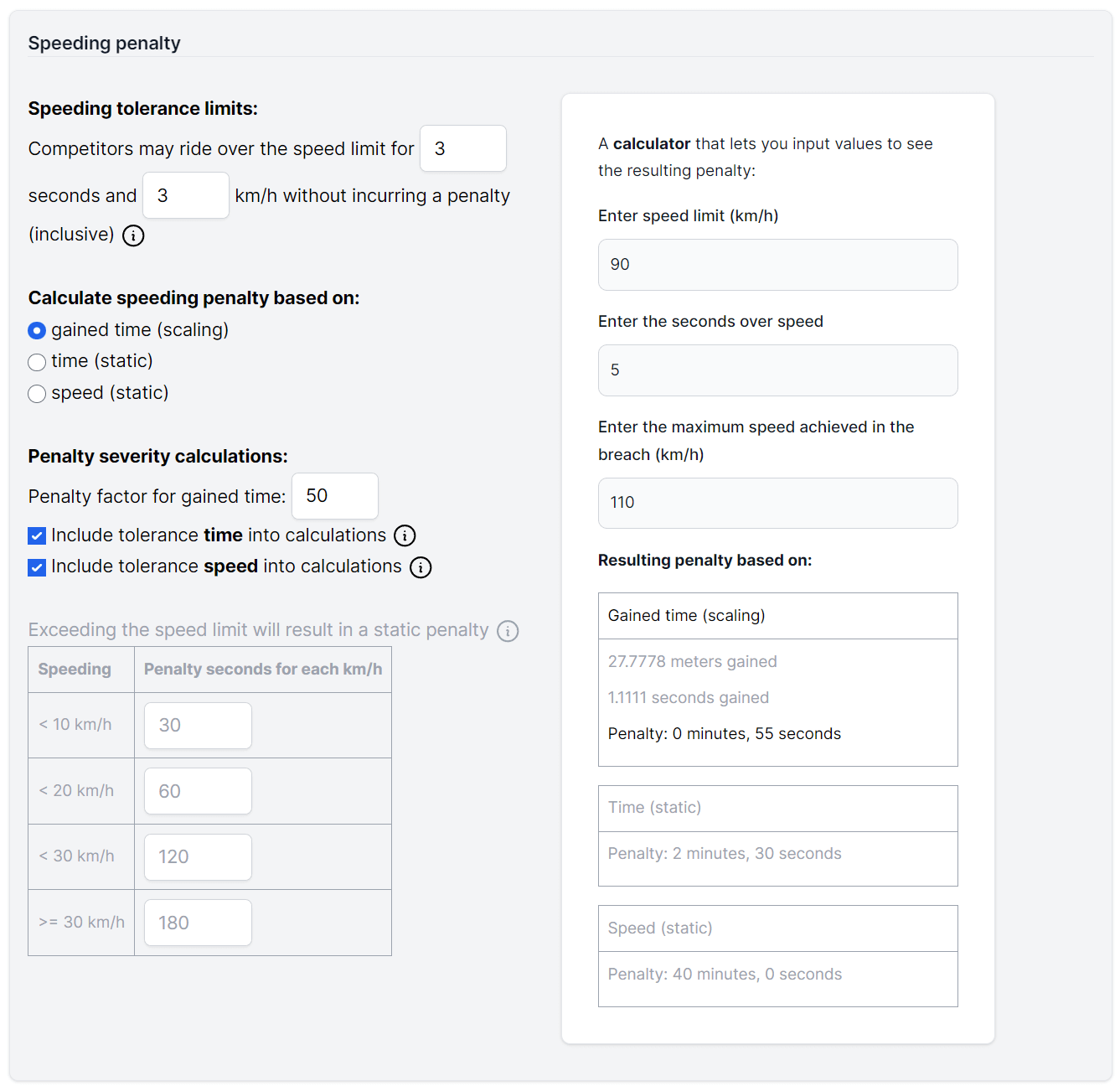The width and height of the screenshot is (1120, 1086).
Task: Click the tolerance km/h input field
Action: 185,195
